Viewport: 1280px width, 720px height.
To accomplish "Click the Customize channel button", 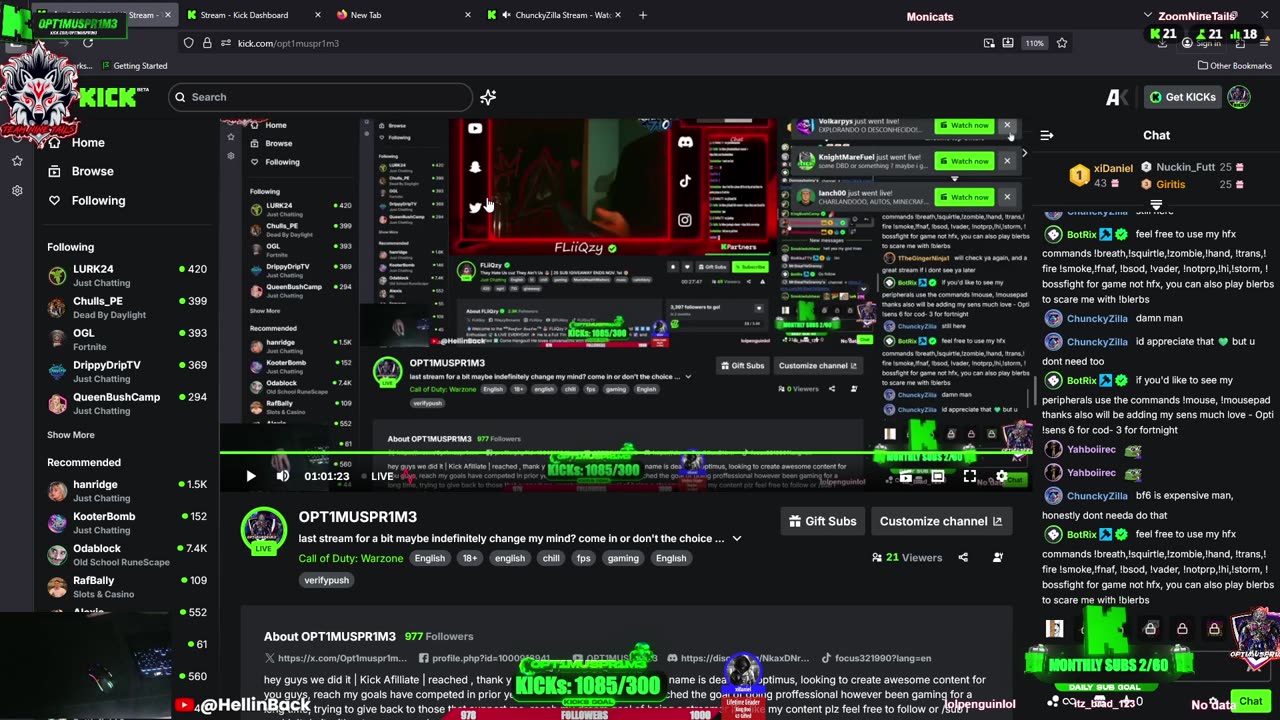I will pyautogui.click(x=940, y=521).
